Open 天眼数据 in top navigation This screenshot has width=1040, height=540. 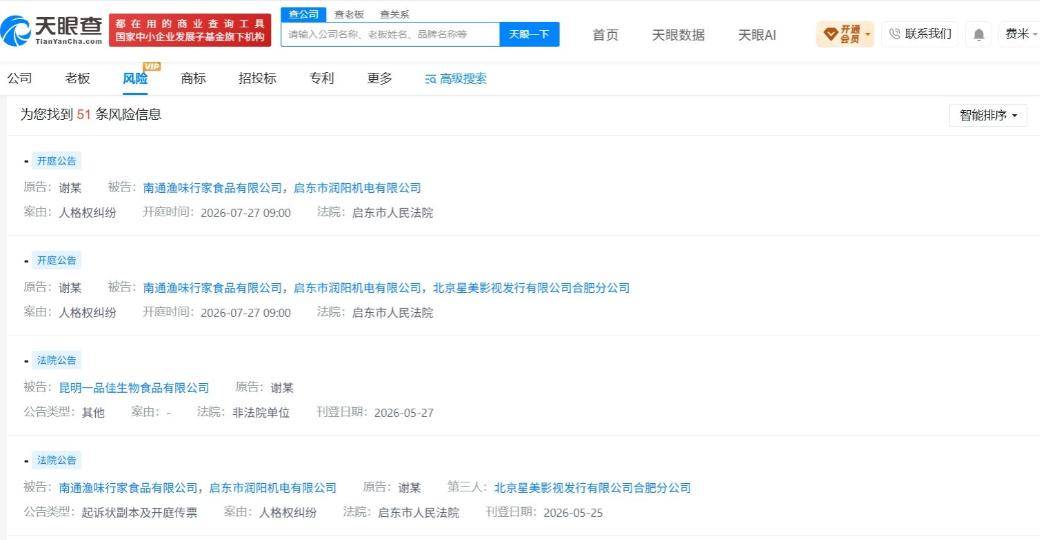[x=678, y=34]
